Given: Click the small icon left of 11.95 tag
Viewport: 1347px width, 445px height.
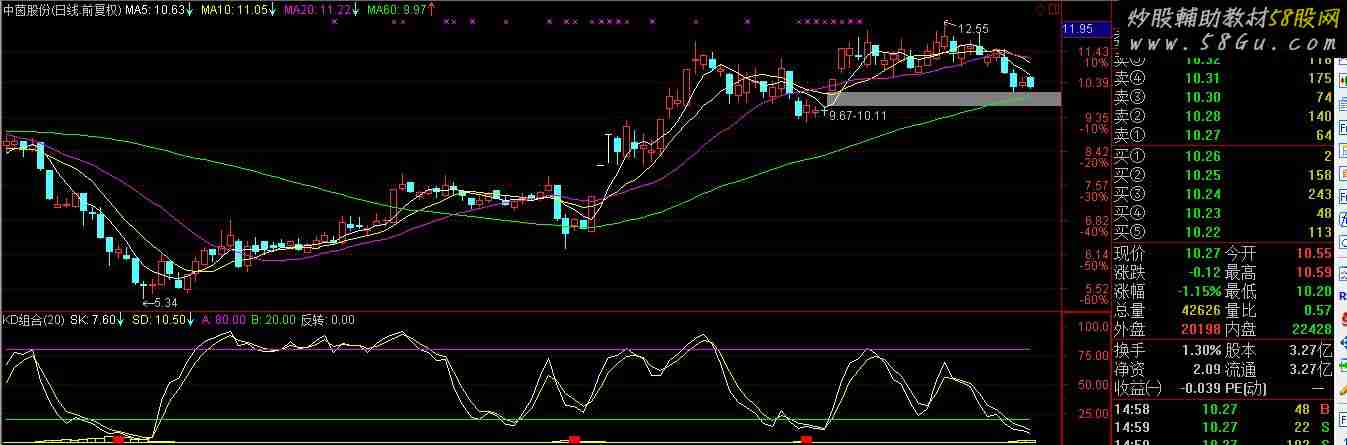Looking at the screenshot, I should click(x=1042, y=8).
